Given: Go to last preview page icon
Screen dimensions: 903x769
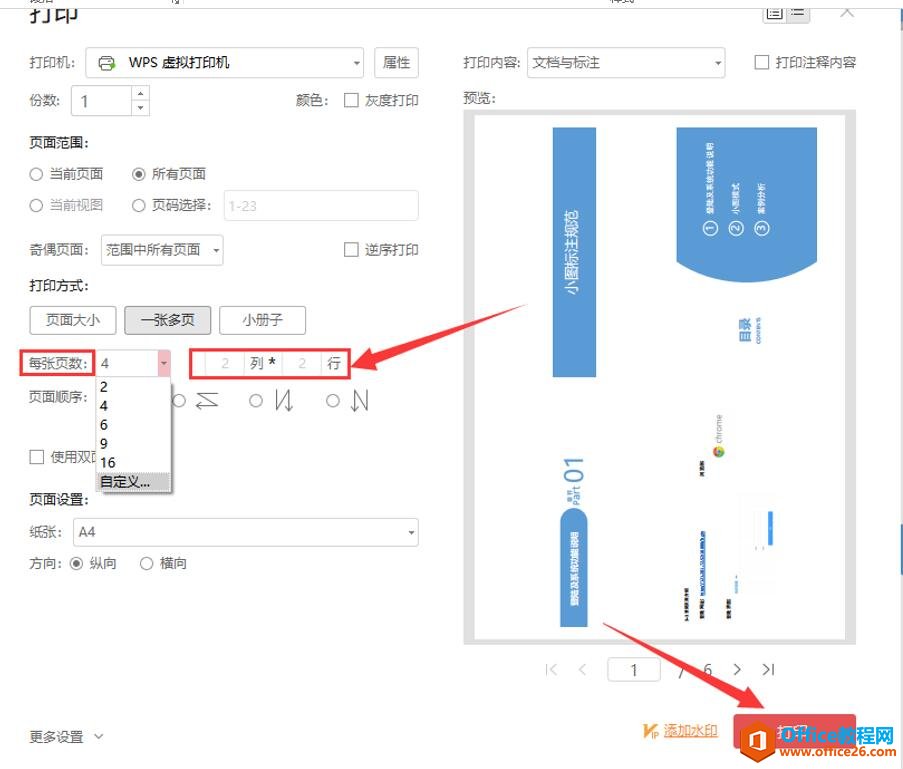Looking at the screenshot, I should pyautogui.click(x=768, y=669).
